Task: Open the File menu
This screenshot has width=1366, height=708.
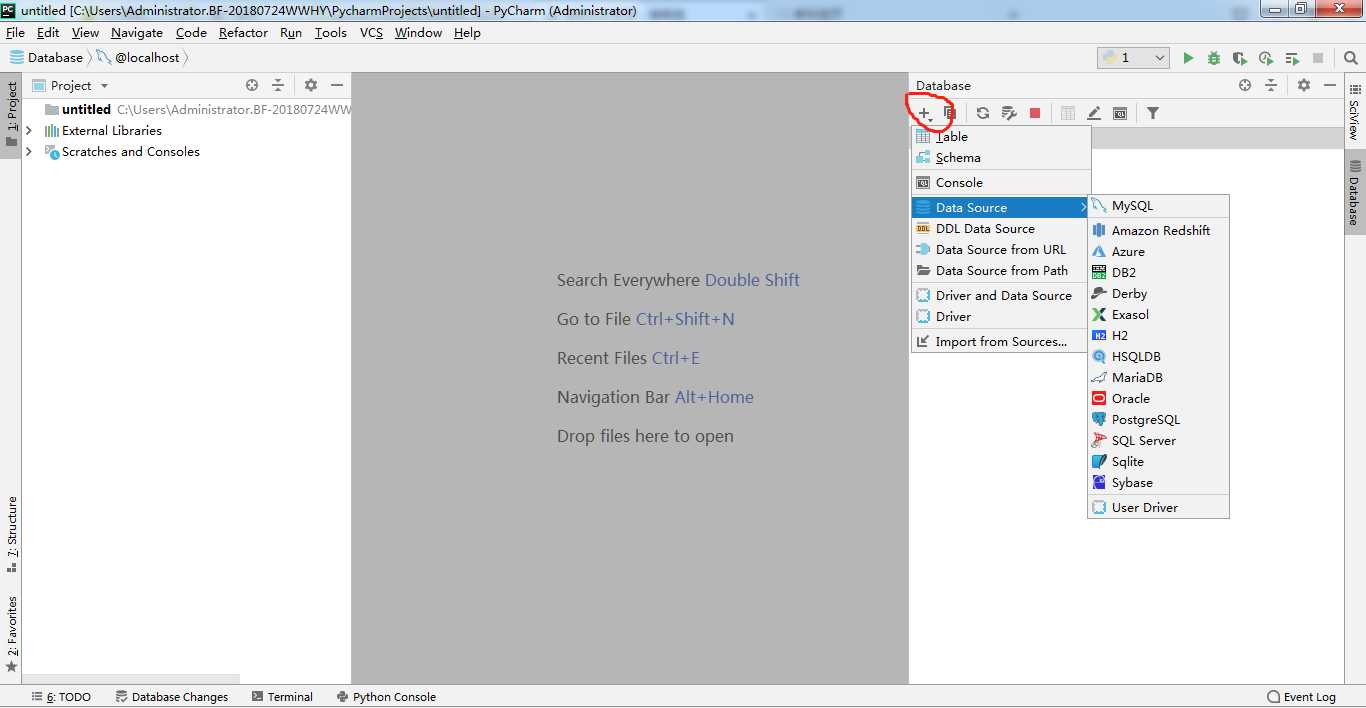Action: (x=15, y=32)
